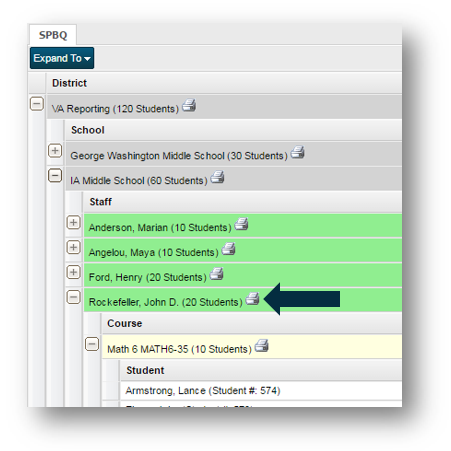Image resolution: width=451 pixels, height=451 pixels.
Task: Print Angelou, Maya student list
Action: click(x=229, y=249)
